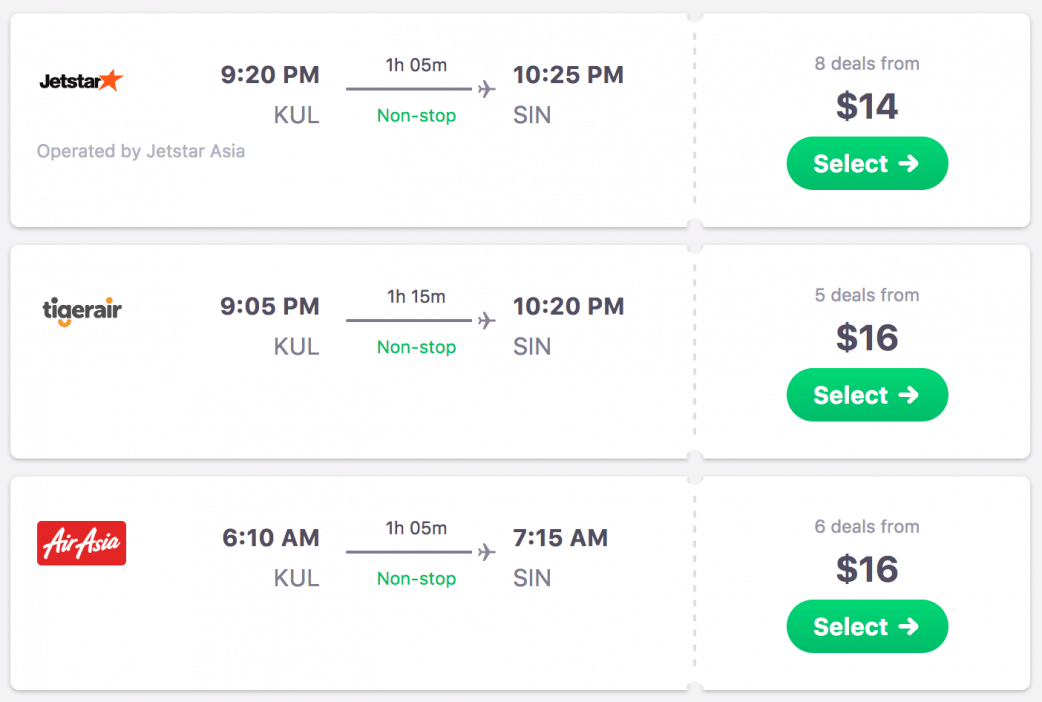Click "Operated by Jetstar Asia" note
The width and height of the screenshot is (1042, 702).
pos(141,152)
